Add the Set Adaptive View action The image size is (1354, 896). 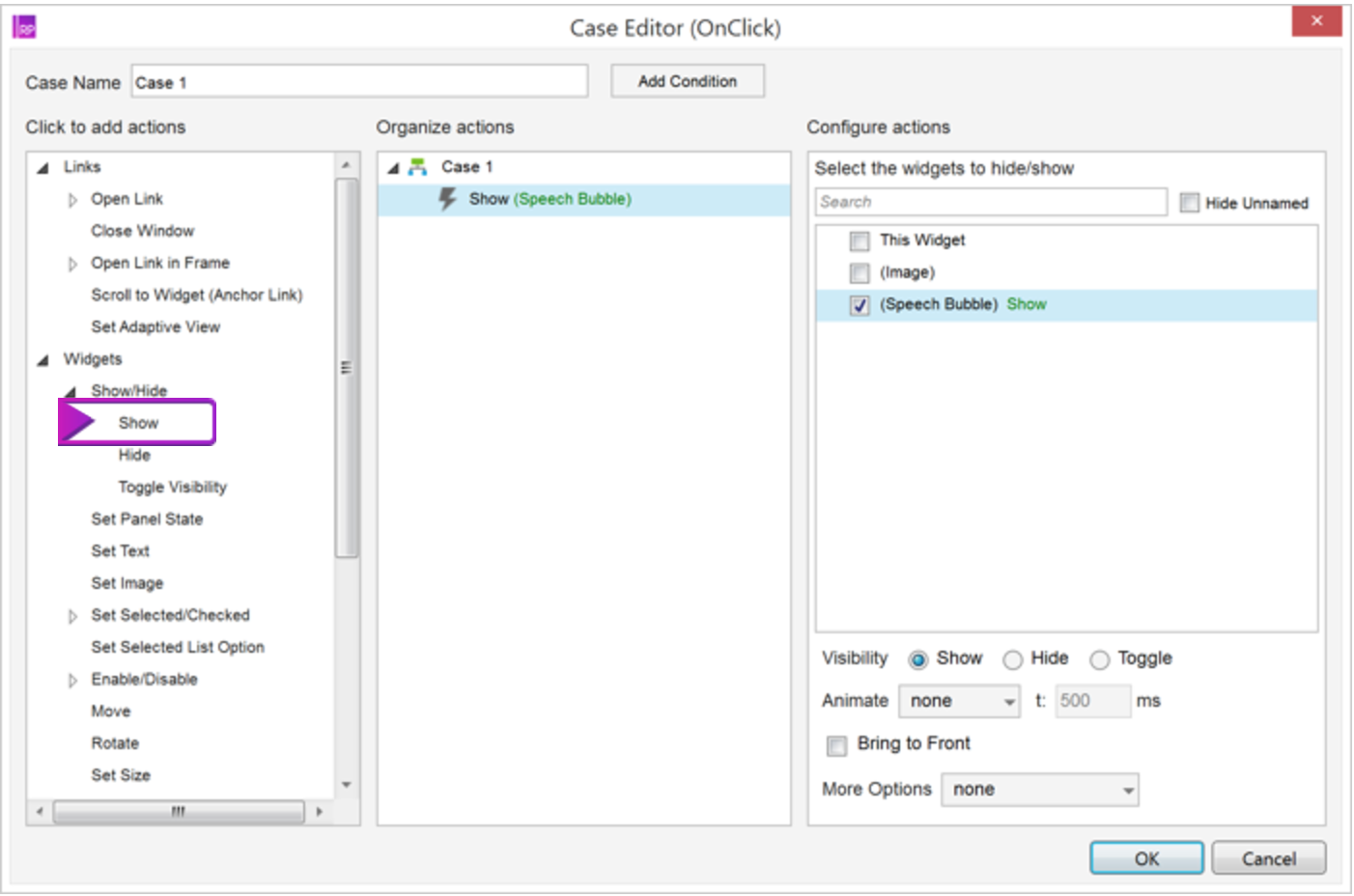155,326
